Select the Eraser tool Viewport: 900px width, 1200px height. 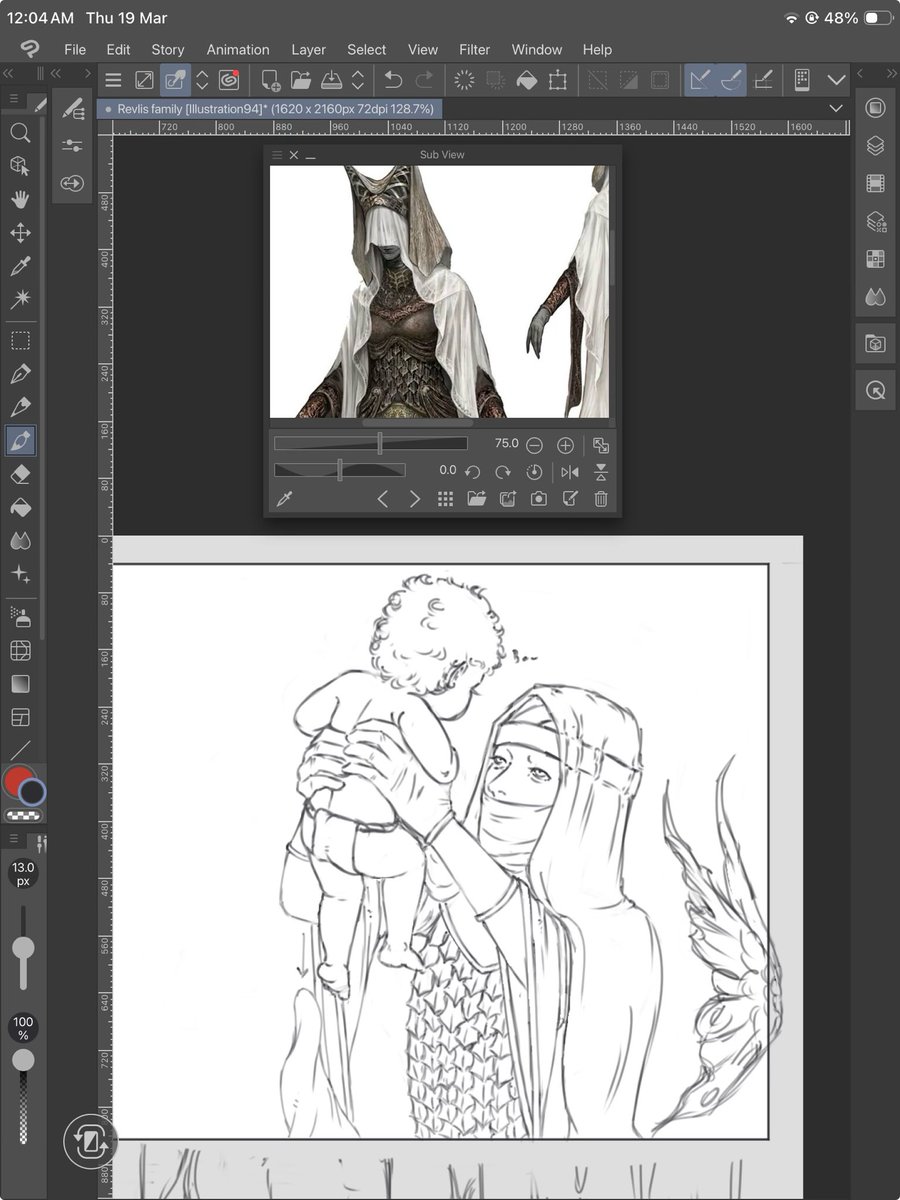[19, 474]
